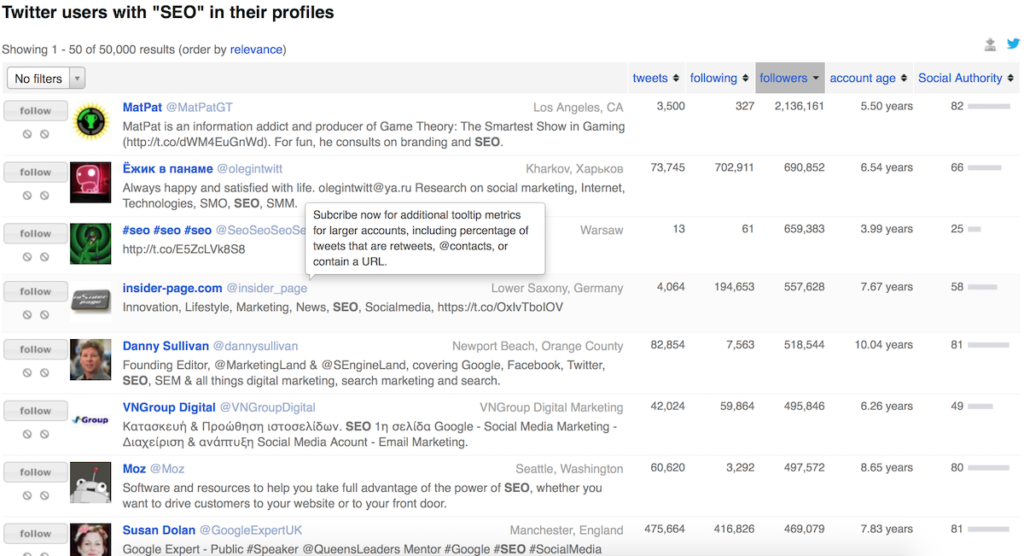The width and height of the screenshot is (1024, 556).
Task: Click right block icon under MatPat's follow button
Action: (44, 134)
